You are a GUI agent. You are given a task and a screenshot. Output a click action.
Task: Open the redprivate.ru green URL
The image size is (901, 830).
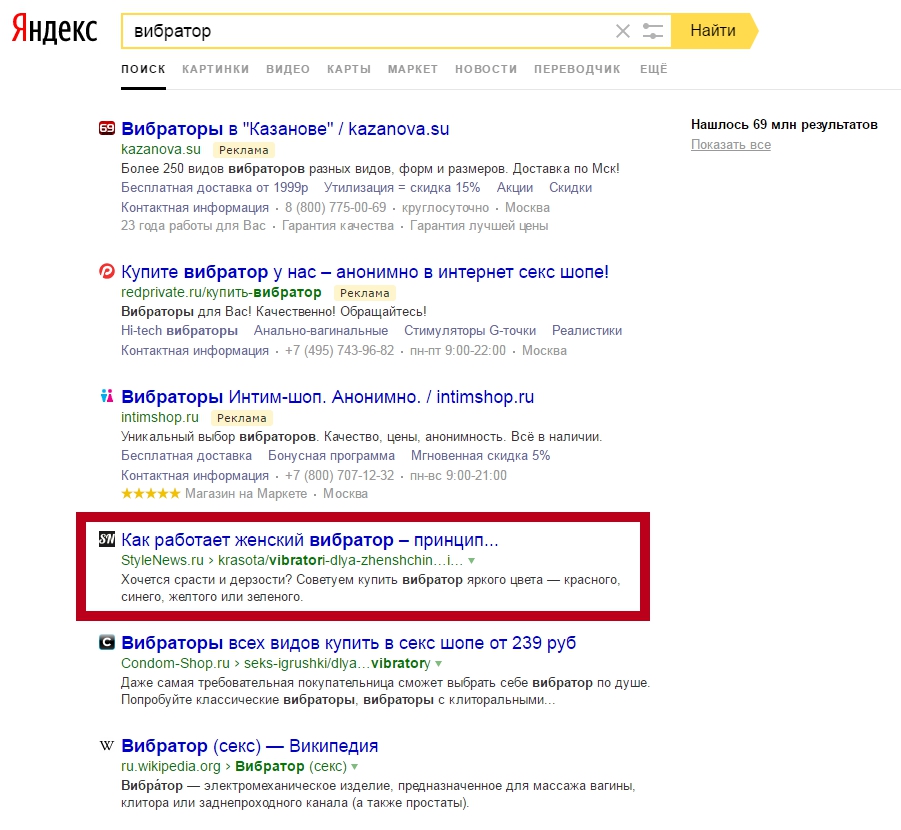pos(221,293)
